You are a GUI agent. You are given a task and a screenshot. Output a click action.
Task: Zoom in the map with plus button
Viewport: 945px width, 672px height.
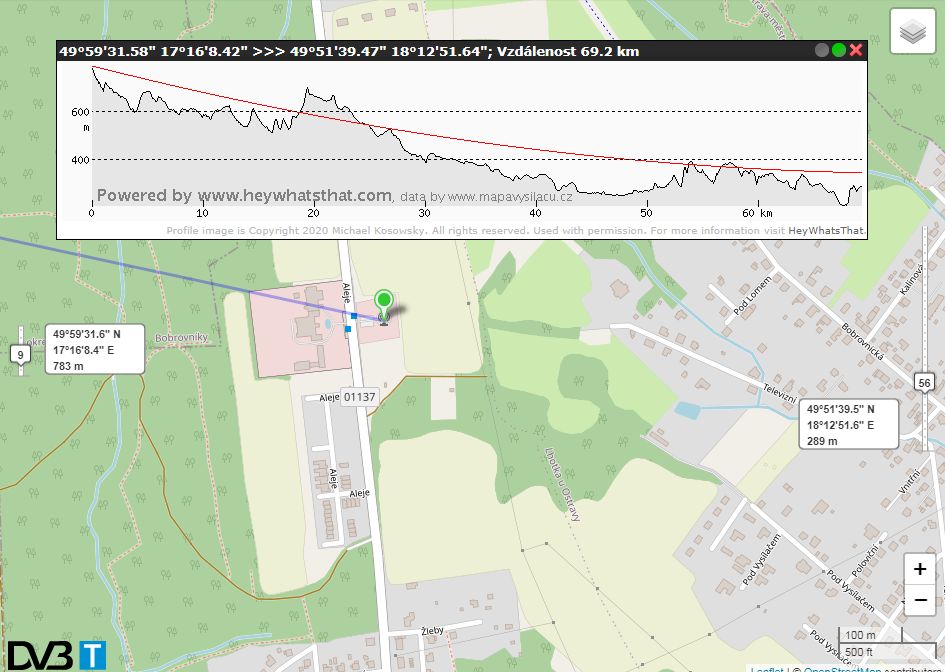(920, 569)
